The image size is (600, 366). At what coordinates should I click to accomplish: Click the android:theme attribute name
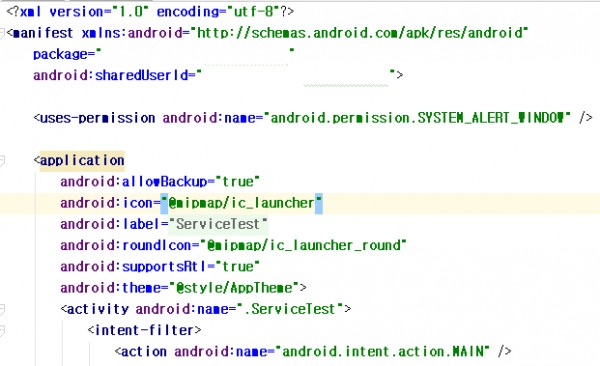(111, 288)
